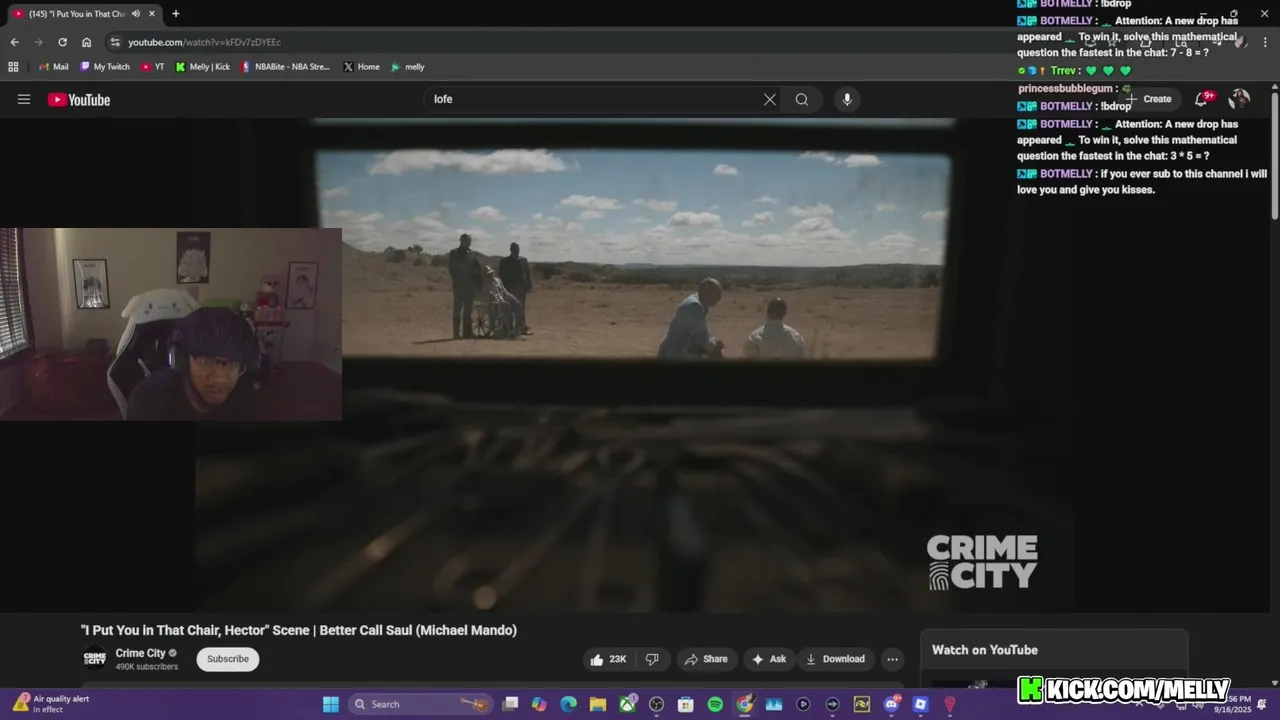Open the Windows Start menu
Viewport: 1280px width, 720px height.
click(331, 704)
